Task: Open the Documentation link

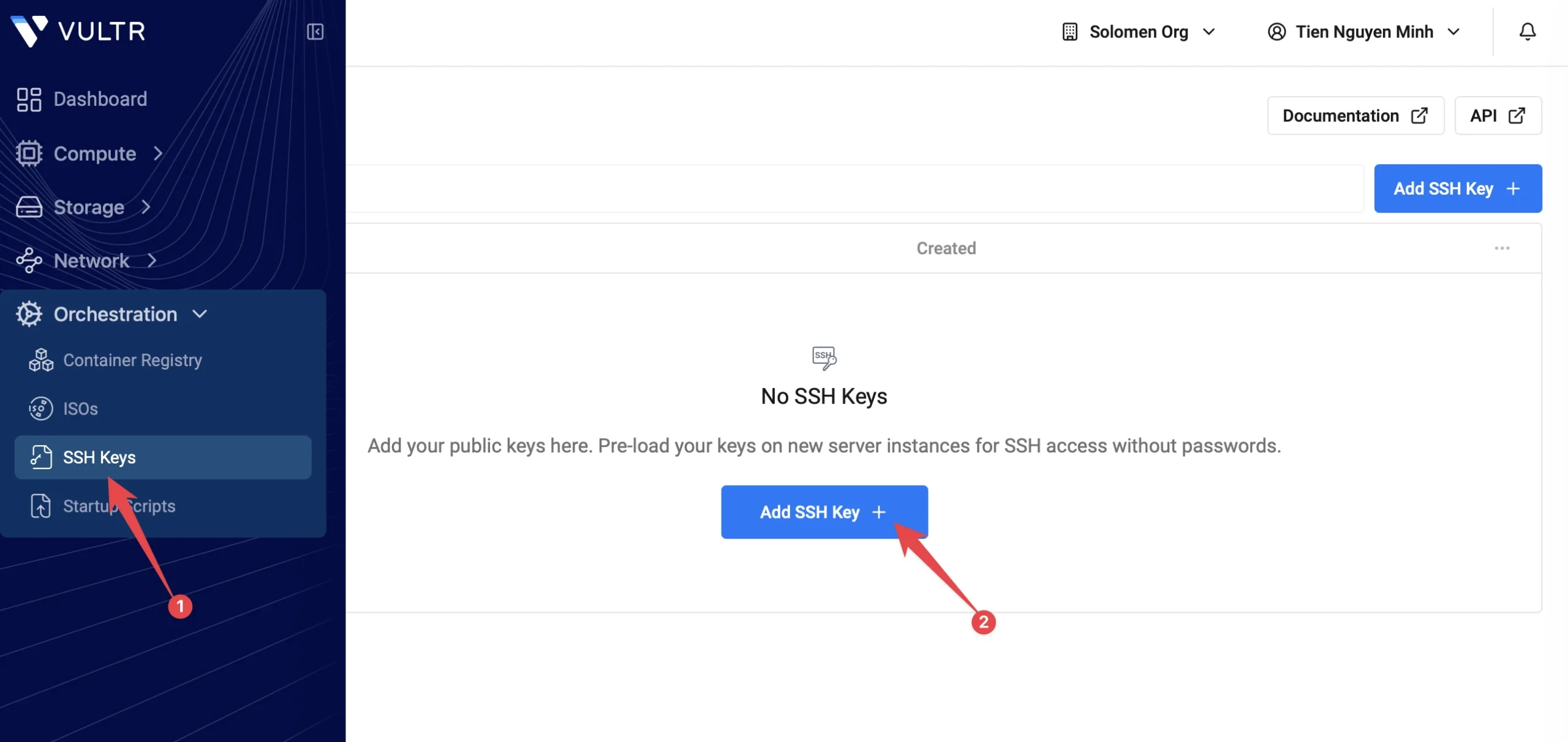Action: coord(1355,116)
